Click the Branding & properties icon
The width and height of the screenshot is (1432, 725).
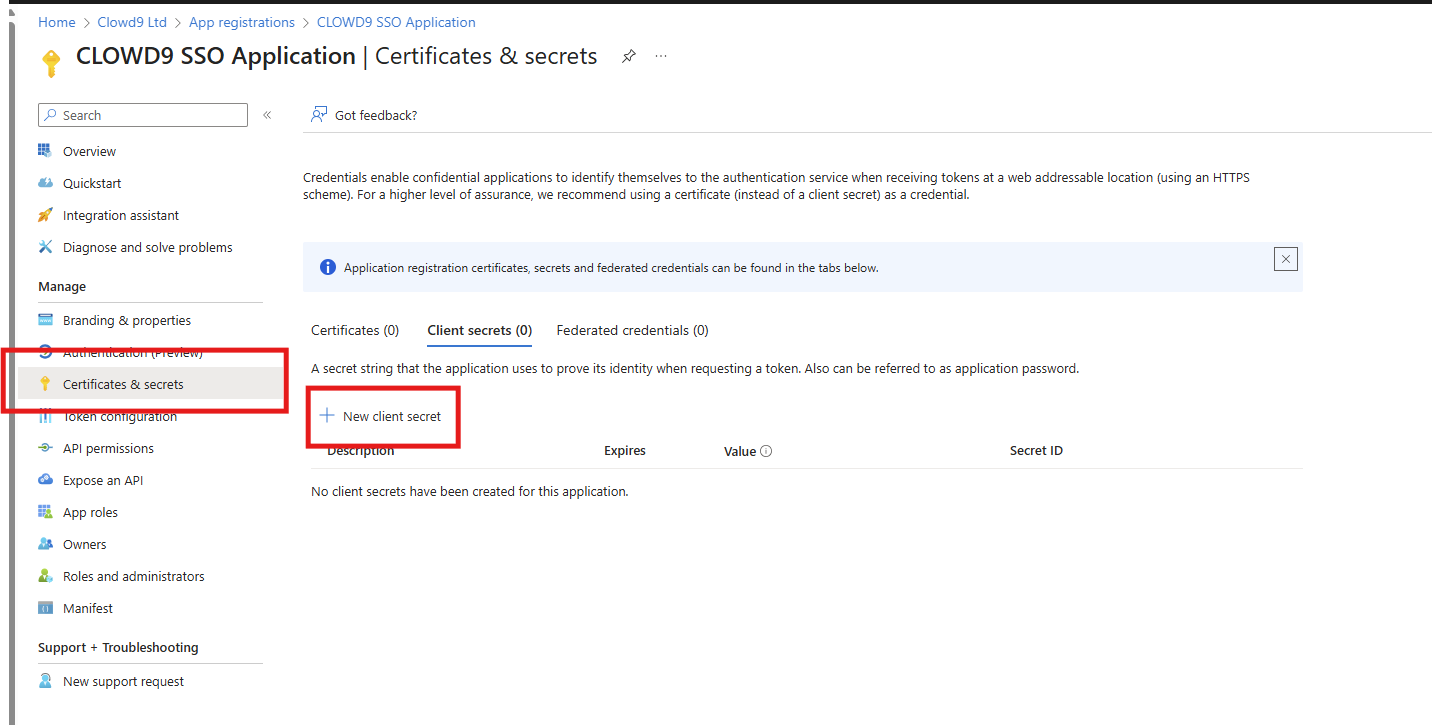(x=45, y=320)
